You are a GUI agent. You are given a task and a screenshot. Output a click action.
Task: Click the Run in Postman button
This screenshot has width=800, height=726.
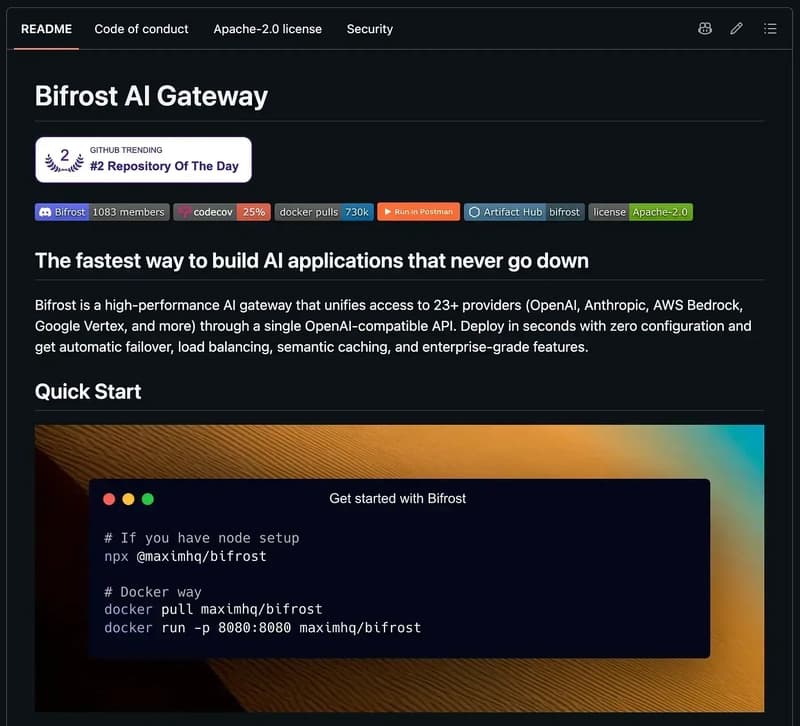pos(418,212)
